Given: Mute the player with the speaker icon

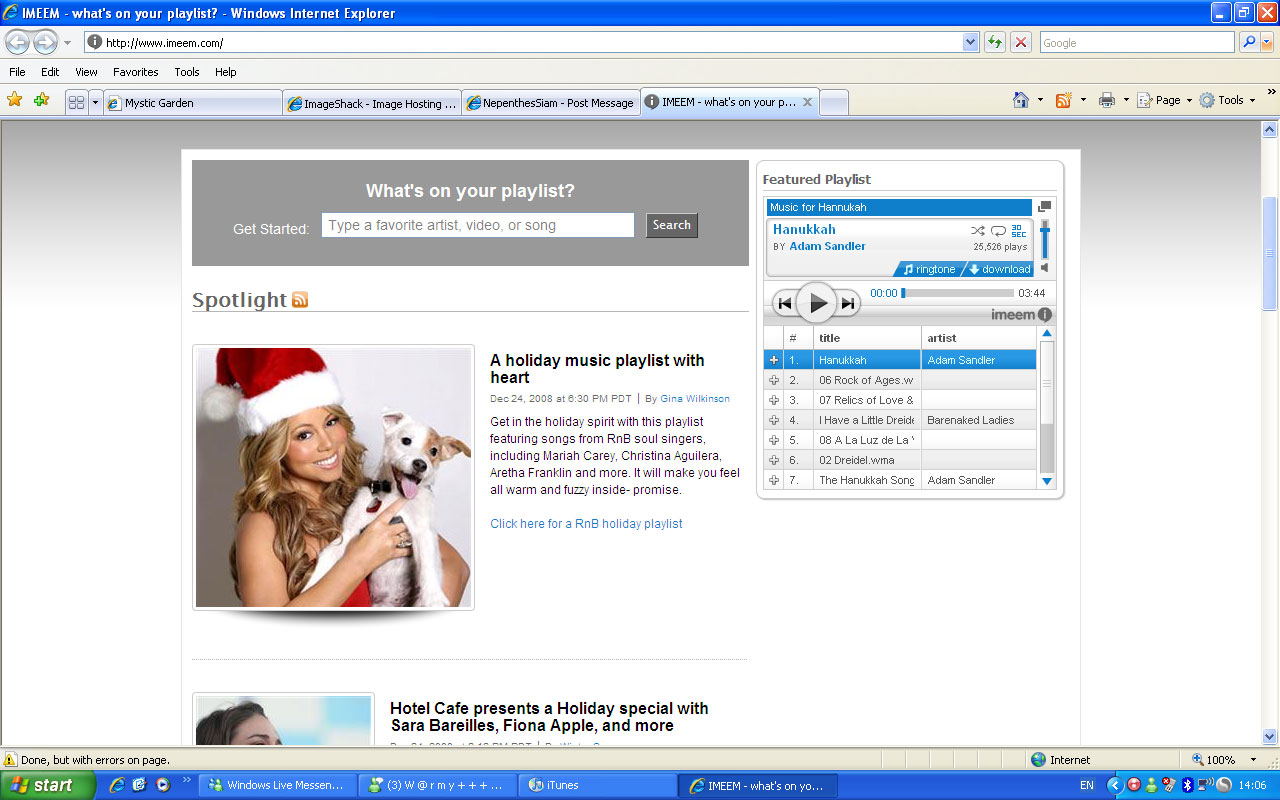Looking at the screenshot, I should coord(1045,268).
